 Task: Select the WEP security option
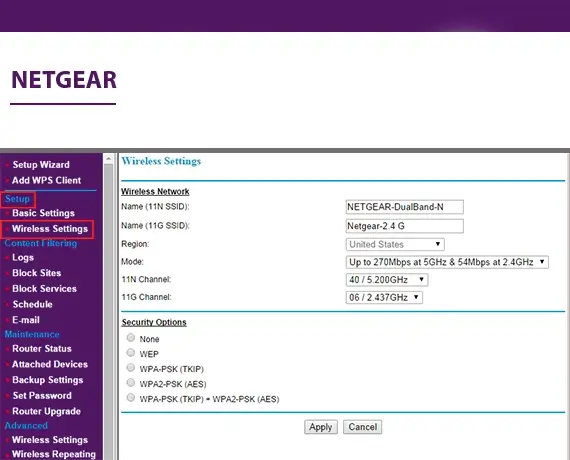(131, 353)
